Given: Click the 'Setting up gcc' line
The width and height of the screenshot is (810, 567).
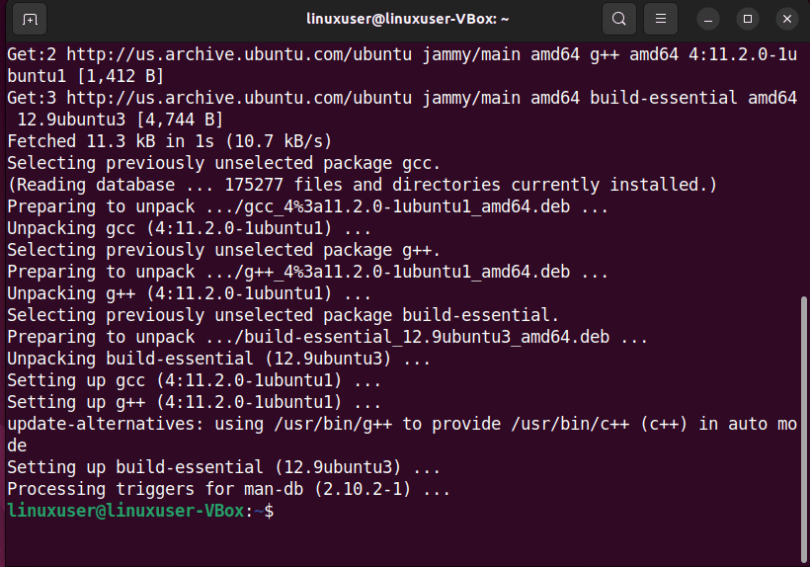Looking at the screenshot, I should point(194,381).
